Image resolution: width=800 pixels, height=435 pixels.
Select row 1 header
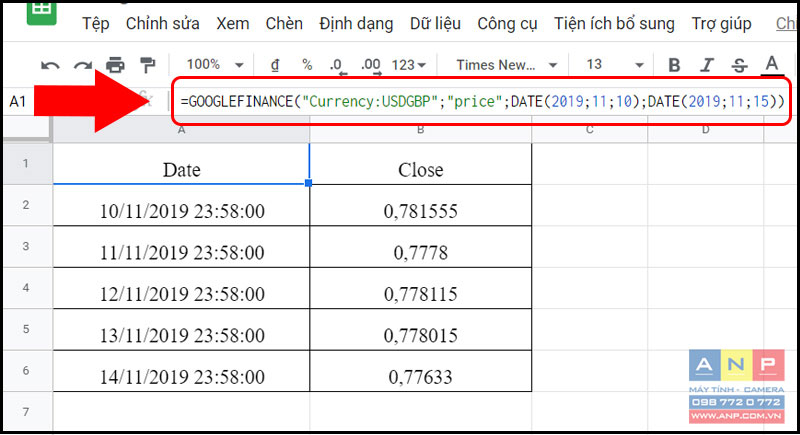pyautogui.click(x=26, y=164)
